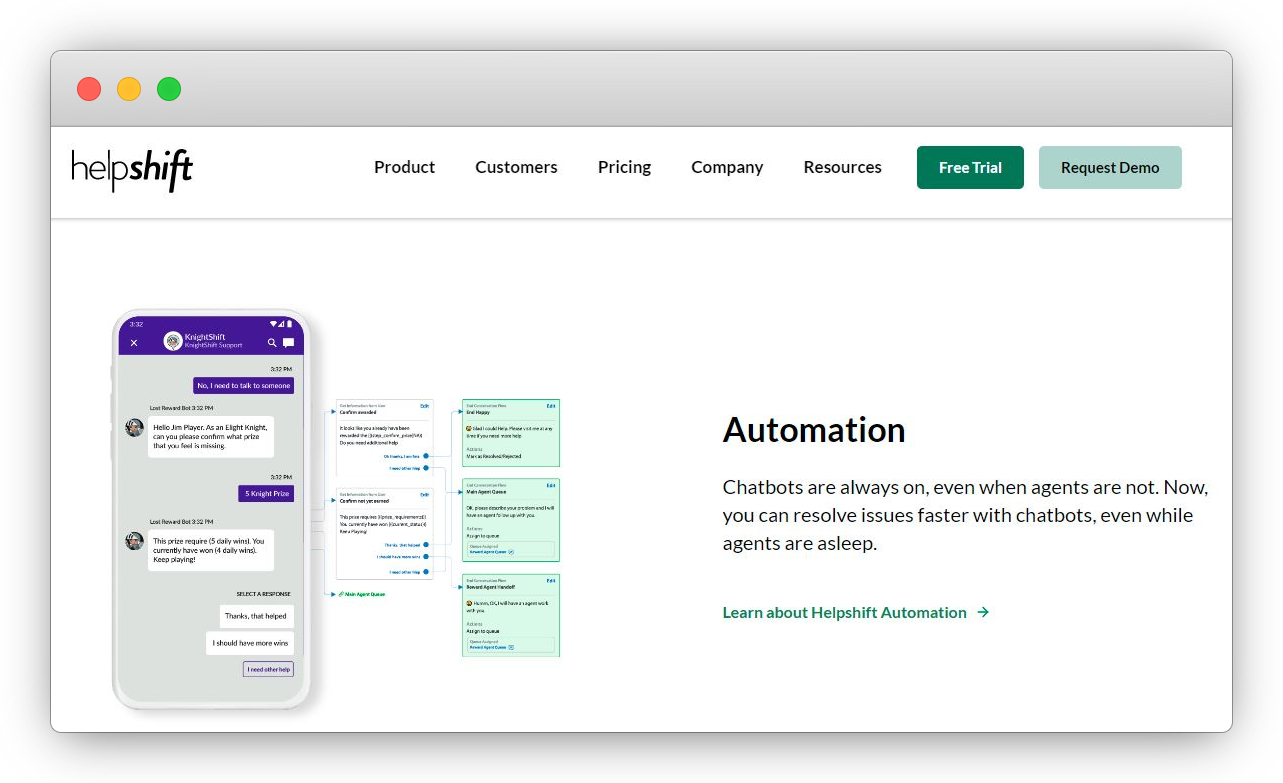
Task: Go to the Pricing page
Action: [624, 167]
